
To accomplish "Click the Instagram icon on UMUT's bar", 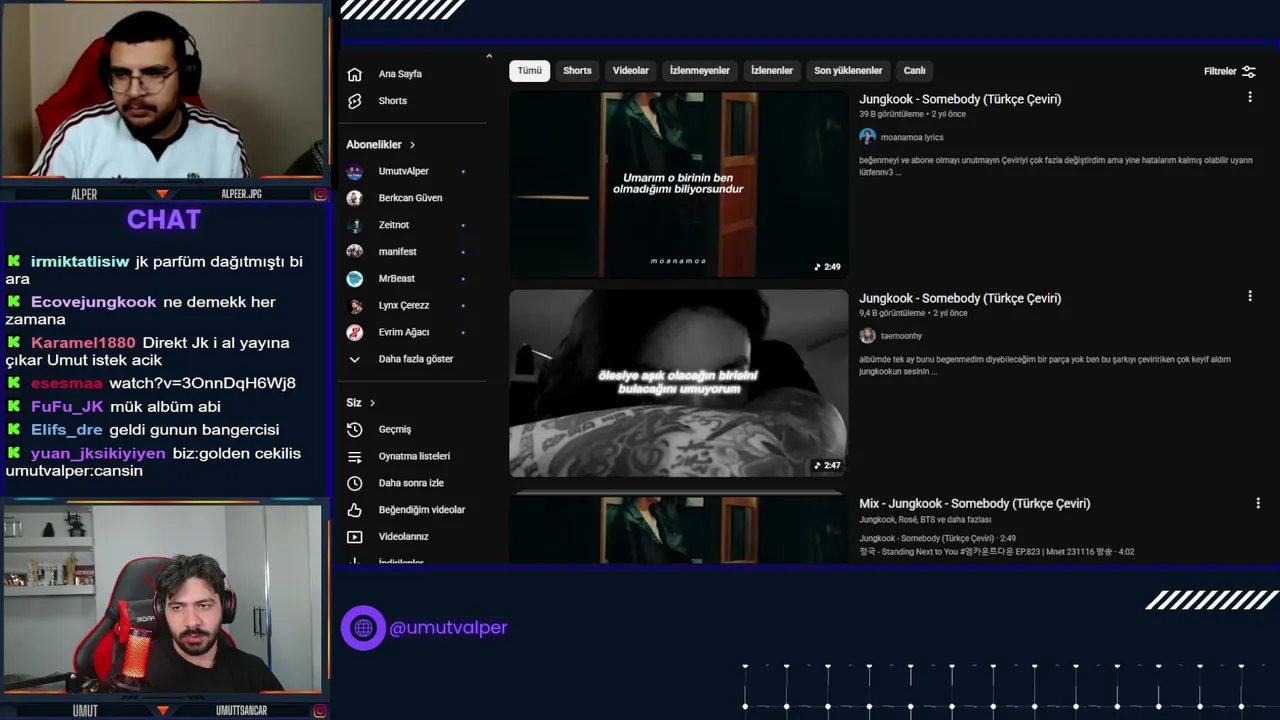I will tap(320, 711).
